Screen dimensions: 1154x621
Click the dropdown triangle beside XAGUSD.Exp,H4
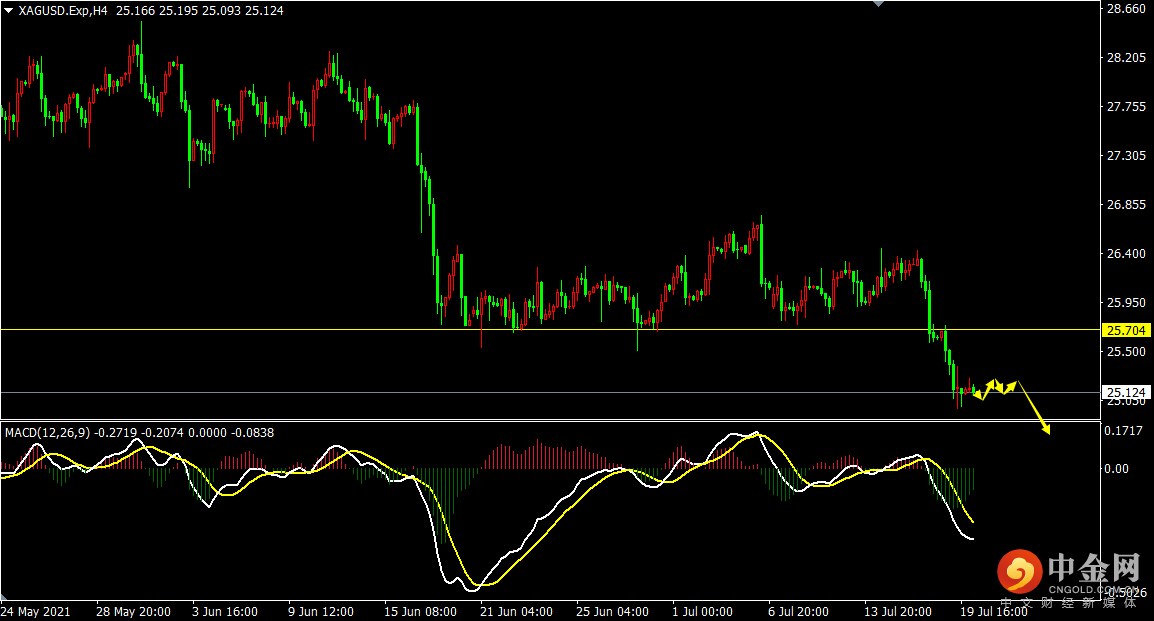tap(9, 10)
